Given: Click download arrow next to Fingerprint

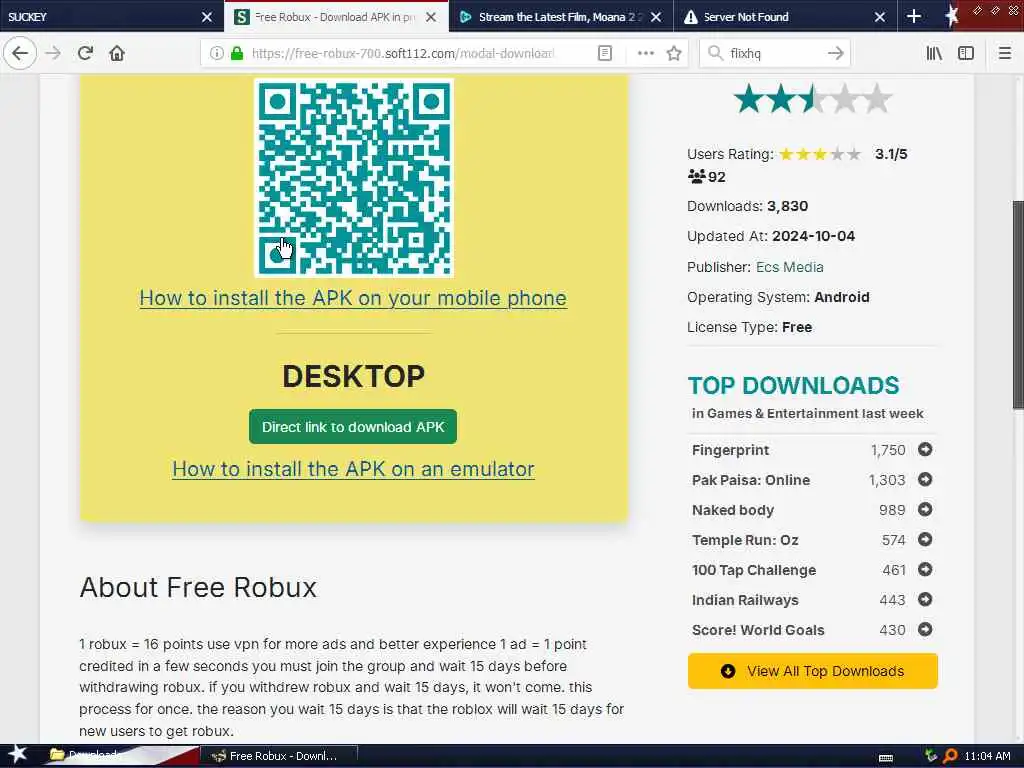Looking at the screenshot, I should click(x=925, y=449).
